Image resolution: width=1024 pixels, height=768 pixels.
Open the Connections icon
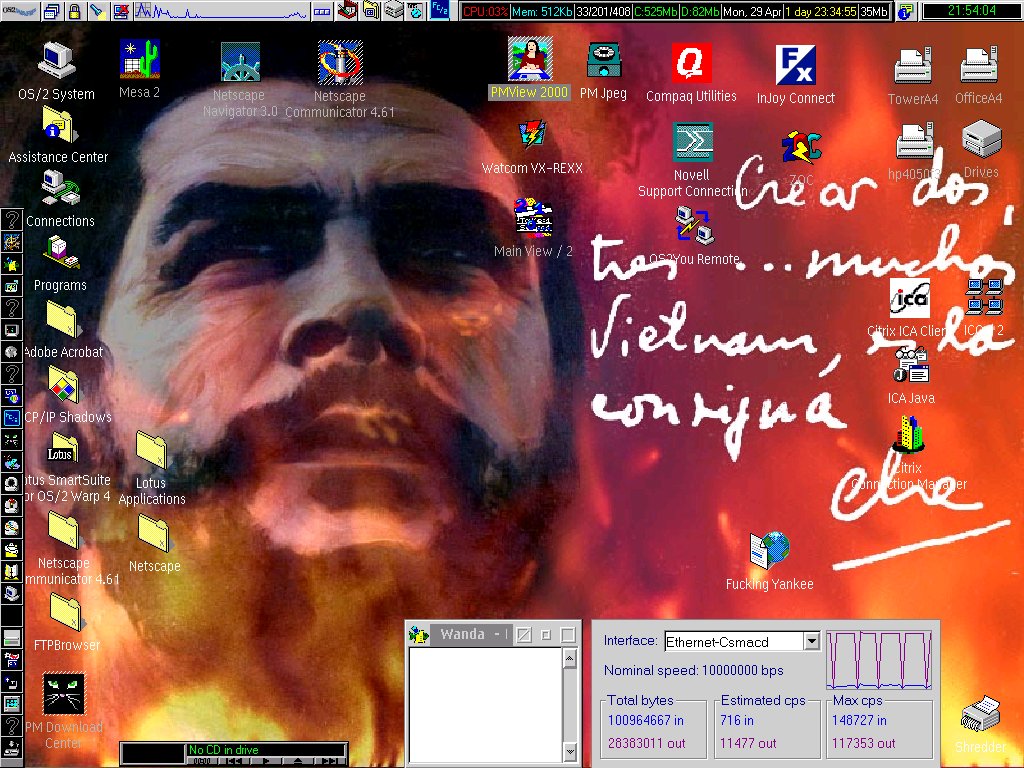[x=60, y=188]
